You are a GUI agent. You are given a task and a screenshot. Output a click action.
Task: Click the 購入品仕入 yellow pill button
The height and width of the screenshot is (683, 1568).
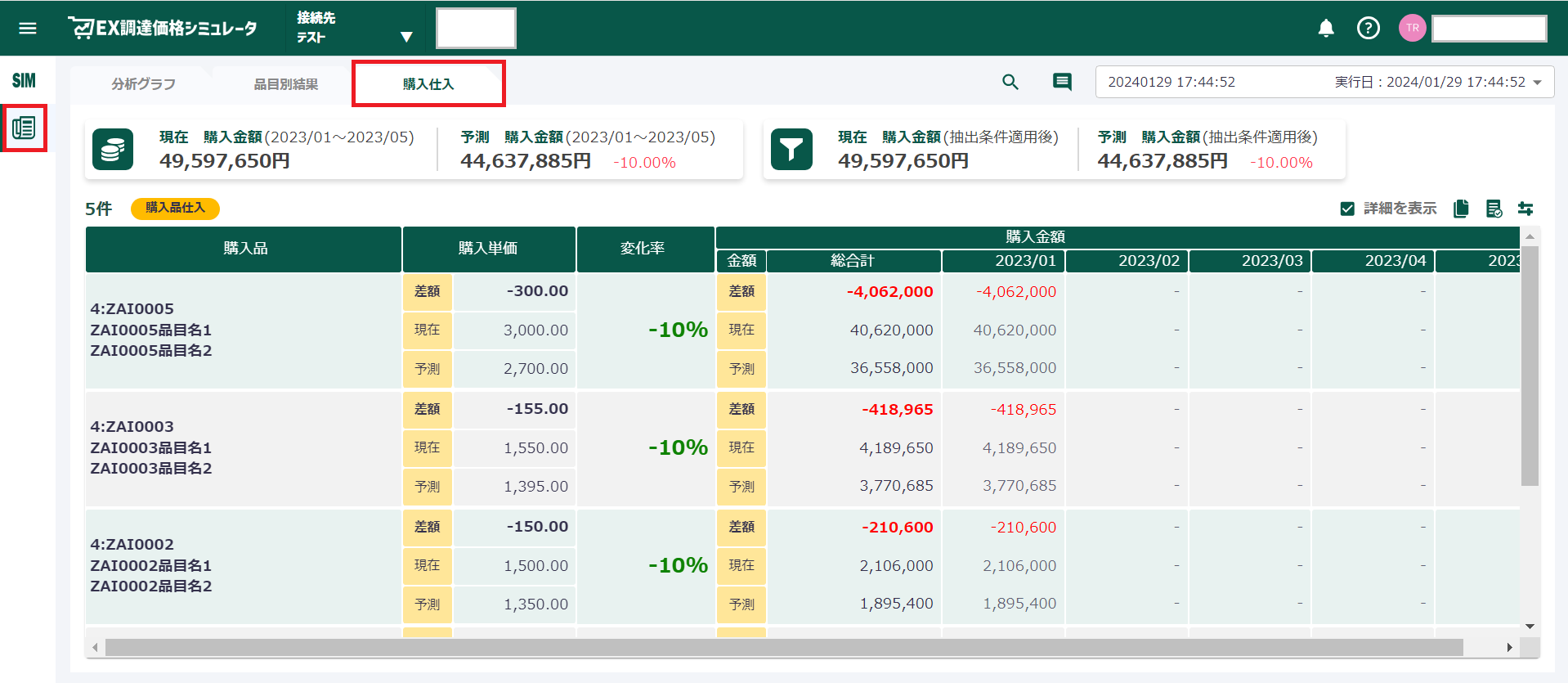coord(175,209)
